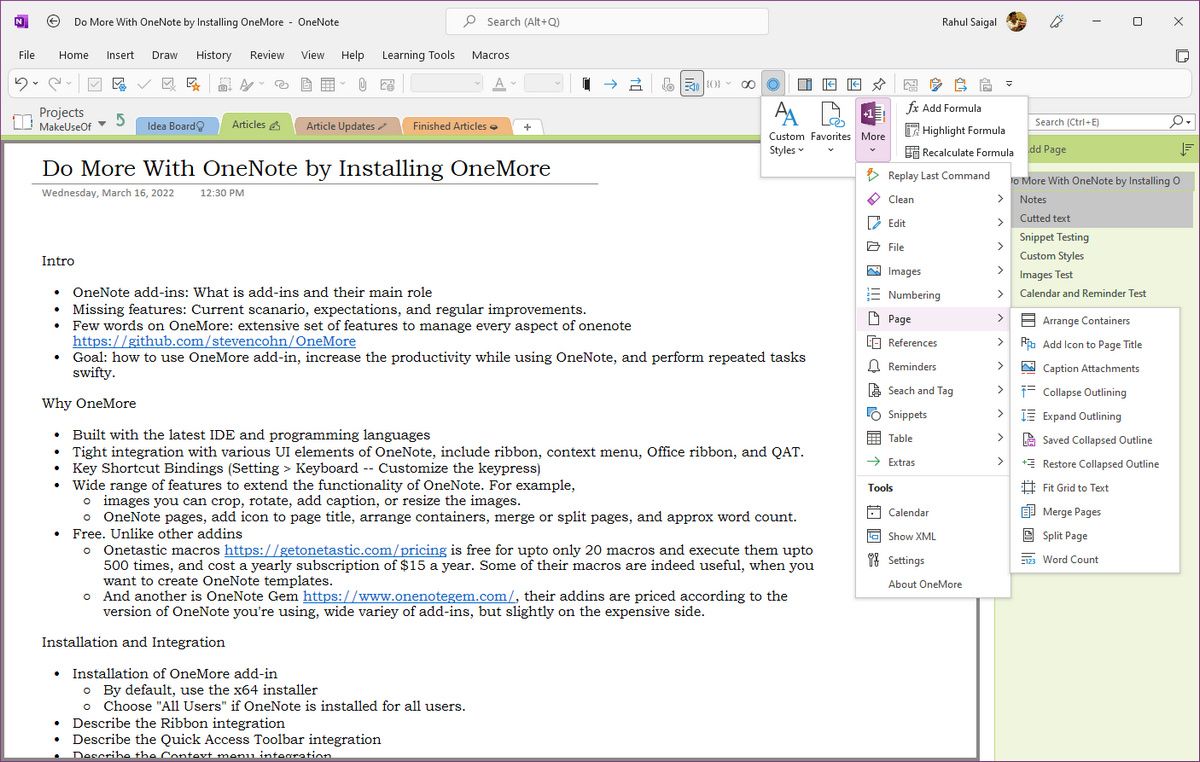Click the paperclip file attachment icon
Image resolution: width=1200 pixels, height=762 pixels.
[x=362, y=85]
